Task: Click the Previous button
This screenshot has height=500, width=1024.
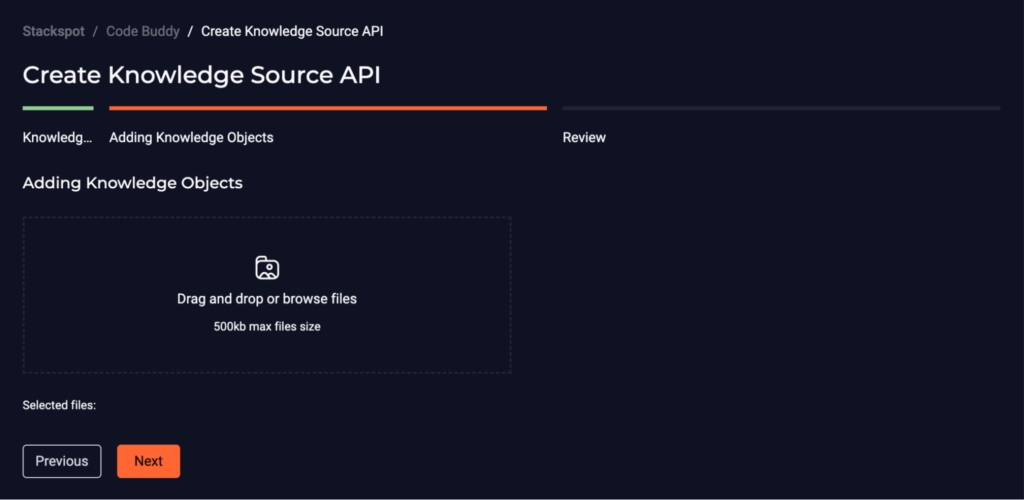Action: tap(62, 461)
